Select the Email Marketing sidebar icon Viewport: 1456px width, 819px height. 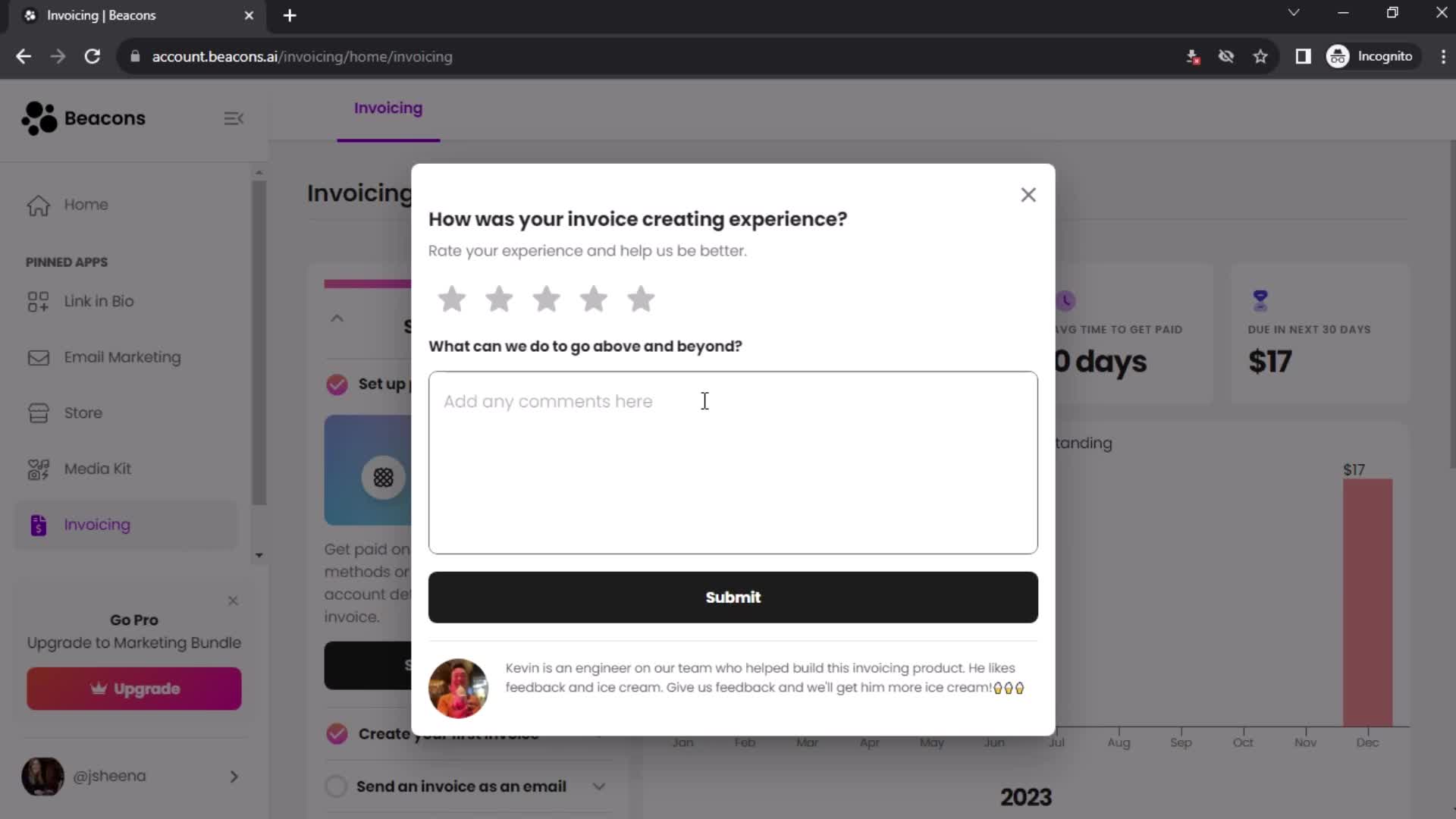click(x=38, y=357)
